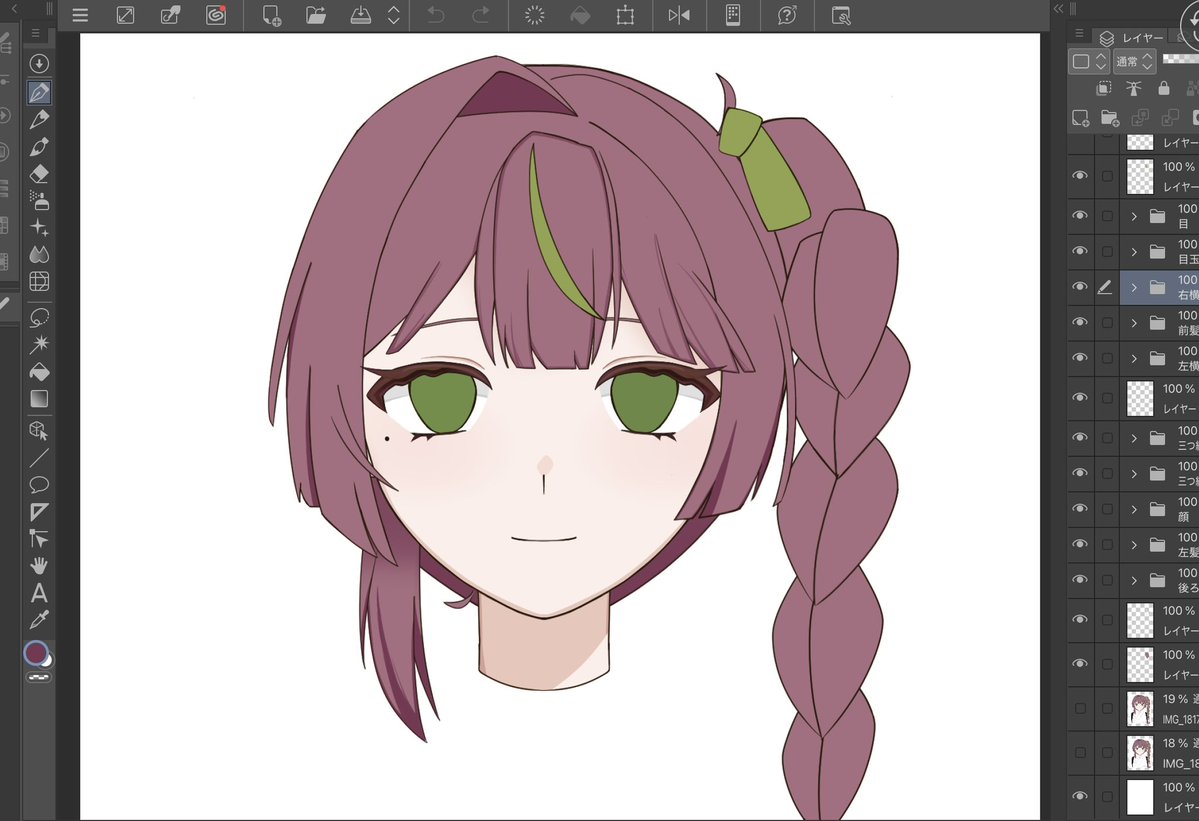Select the Brush tool

coord(39,147)
